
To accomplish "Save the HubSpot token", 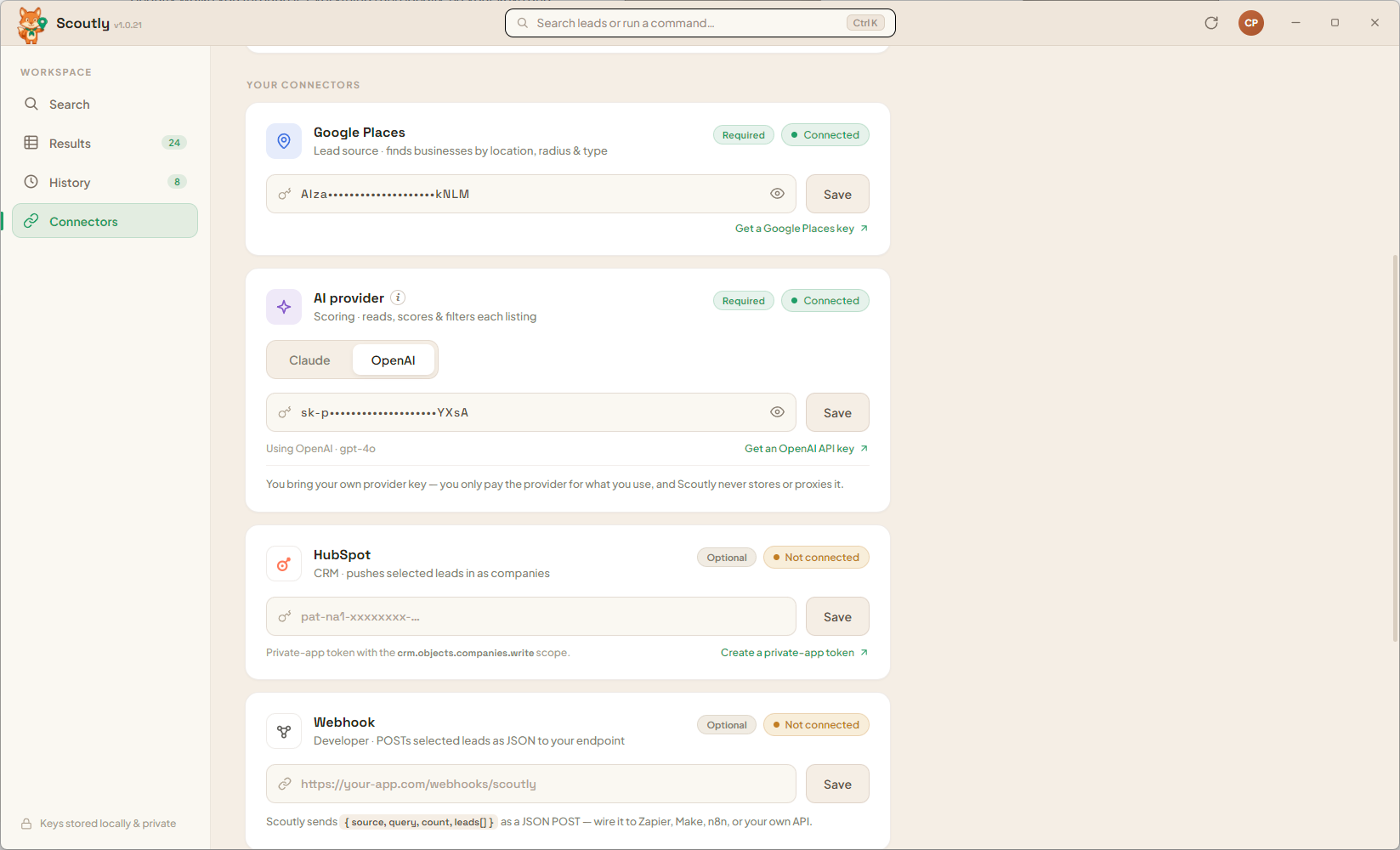I will 837,616.
